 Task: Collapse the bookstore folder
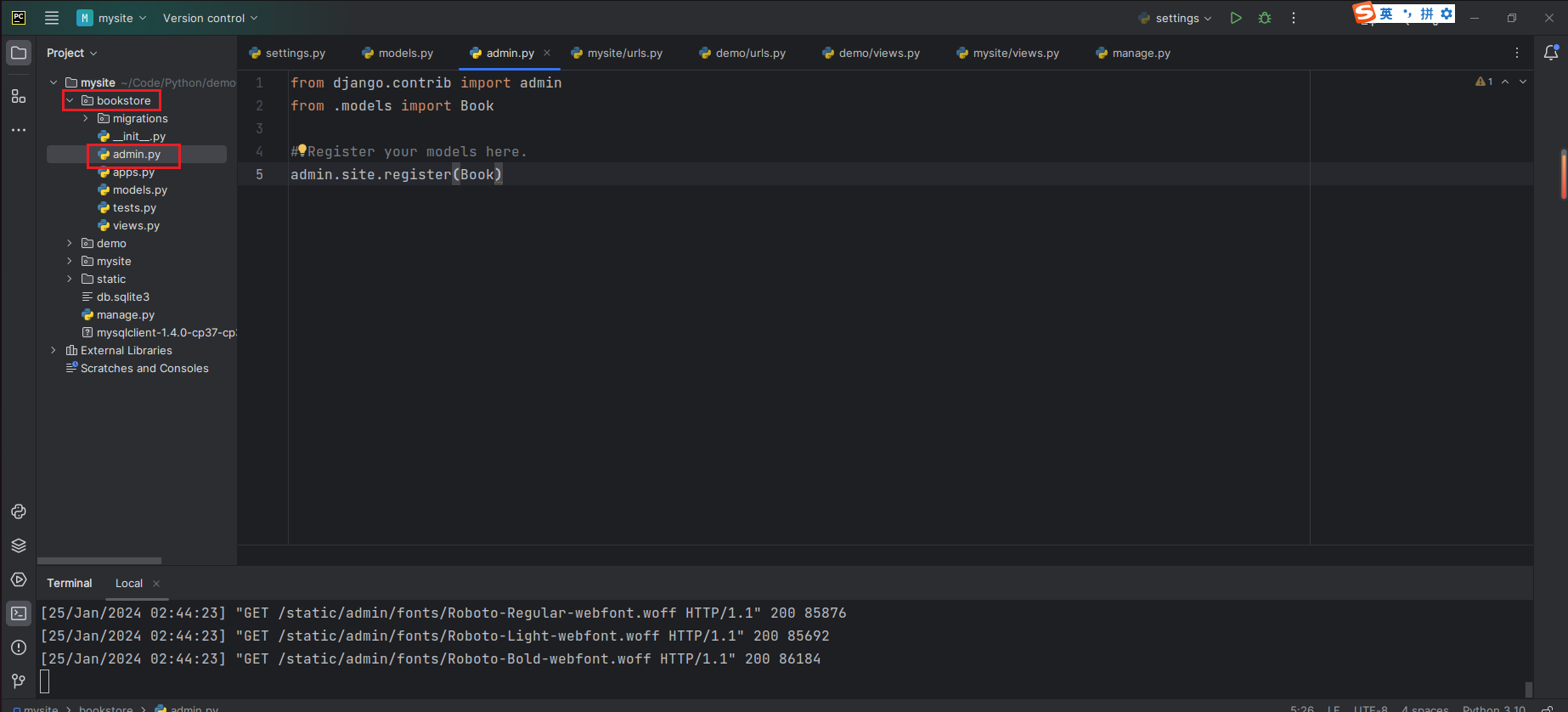(70, 101)
